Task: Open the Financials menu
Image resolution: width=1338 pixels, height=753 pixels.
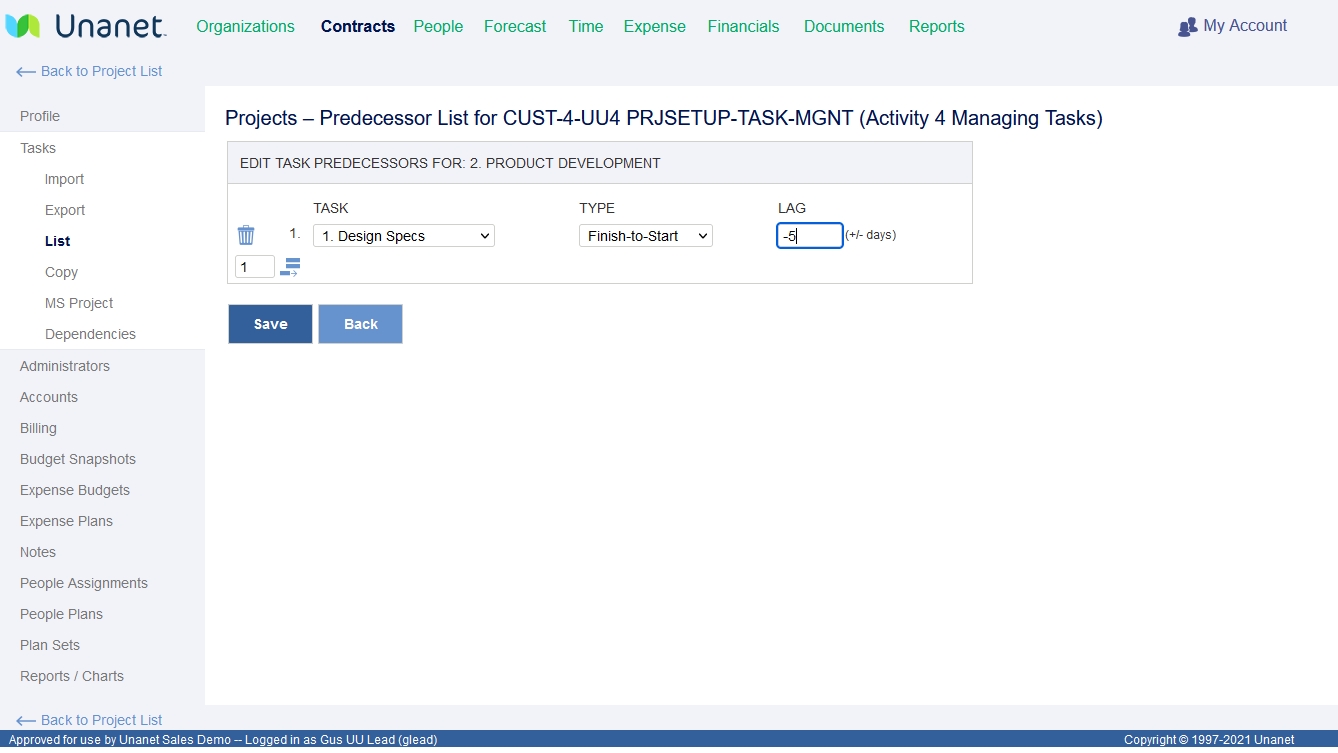Action: [x=743, y=26]
